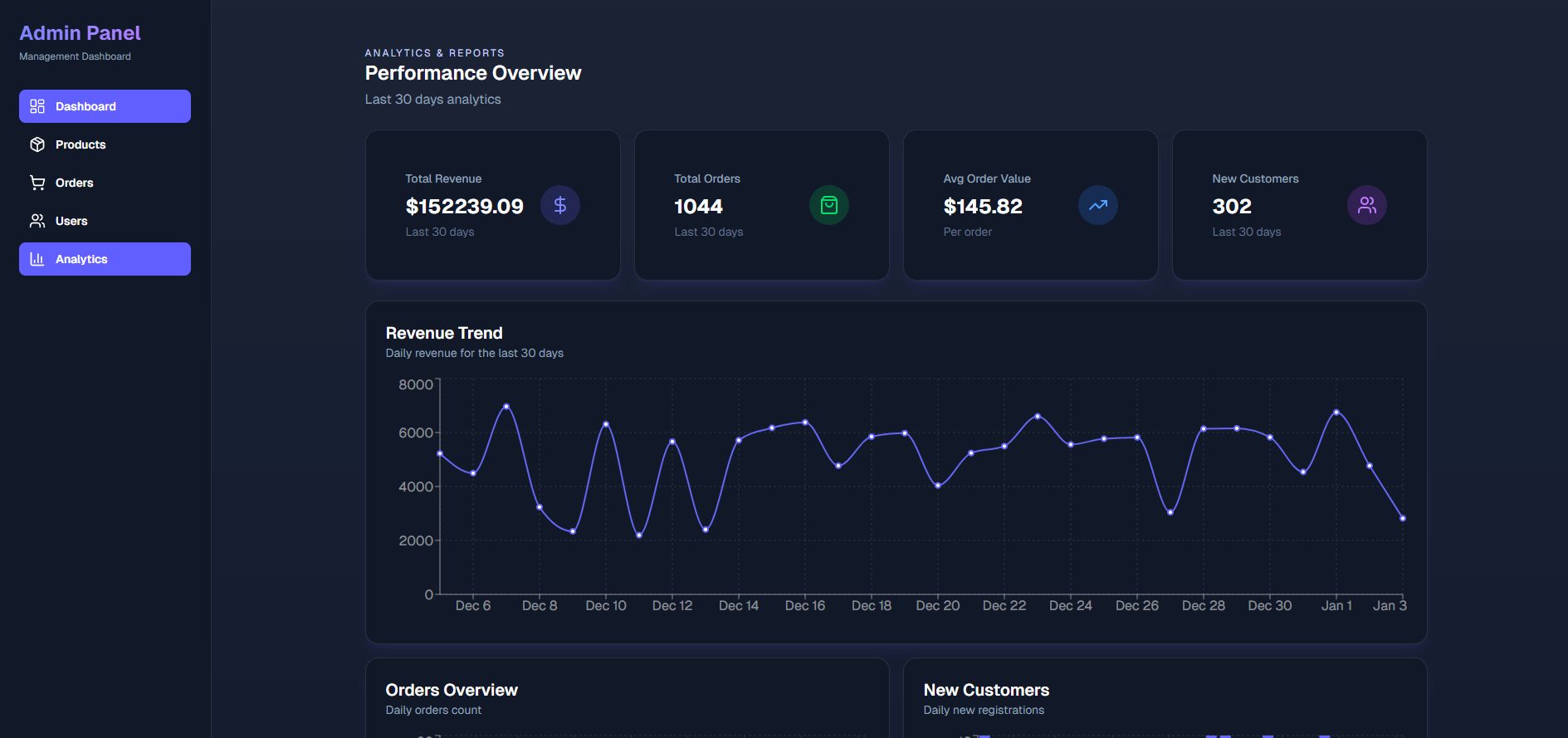Image resolution: width=1568 pixels, height=738 pixels.
Task: Click the Admin Panel logo title
Action: [x=80, y=33]
